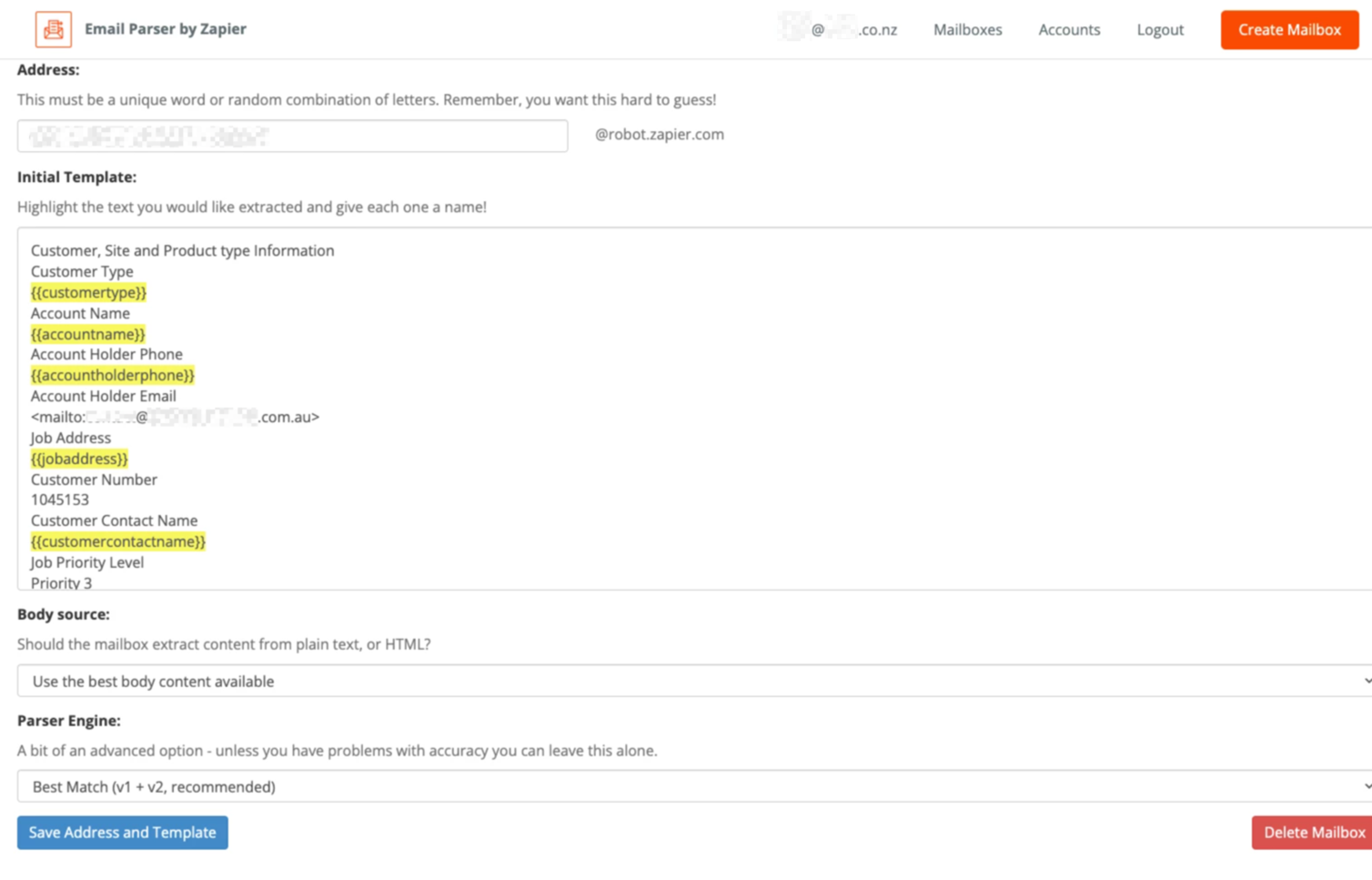The image size is (1372, 880).
Task: Click the {{jobaddress}} highlighted tag
Action: 79,459
